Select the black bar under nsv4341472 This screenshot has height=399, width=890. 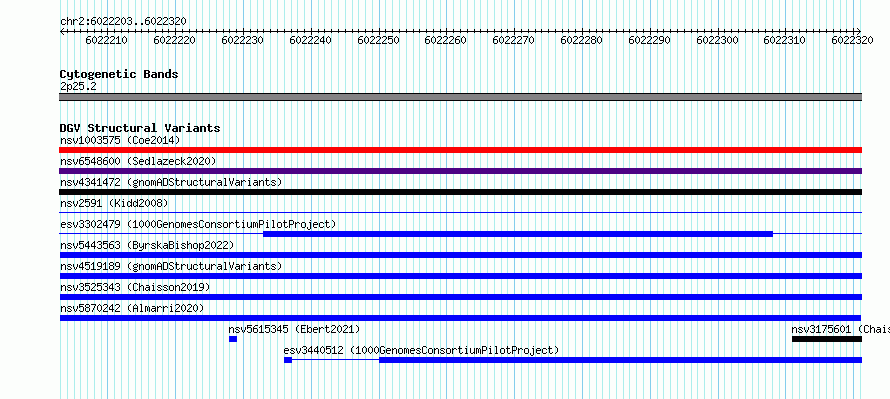pos(460,192)
